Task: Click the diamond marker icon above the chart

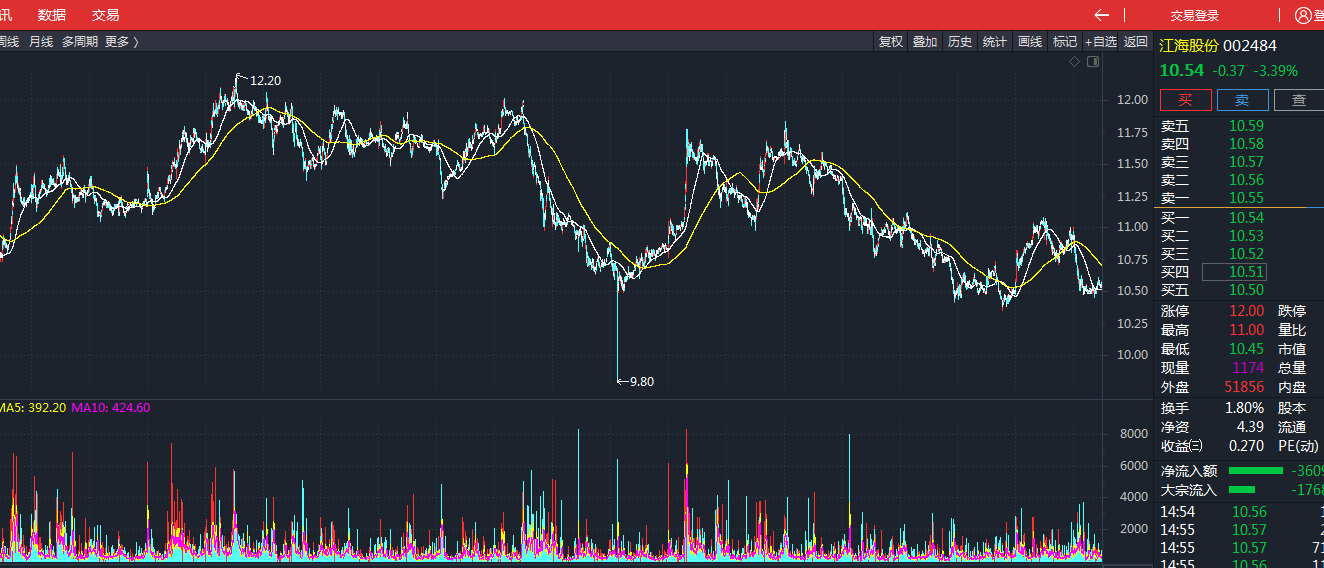Action: pyautogui.click(x=1075, y=62)
